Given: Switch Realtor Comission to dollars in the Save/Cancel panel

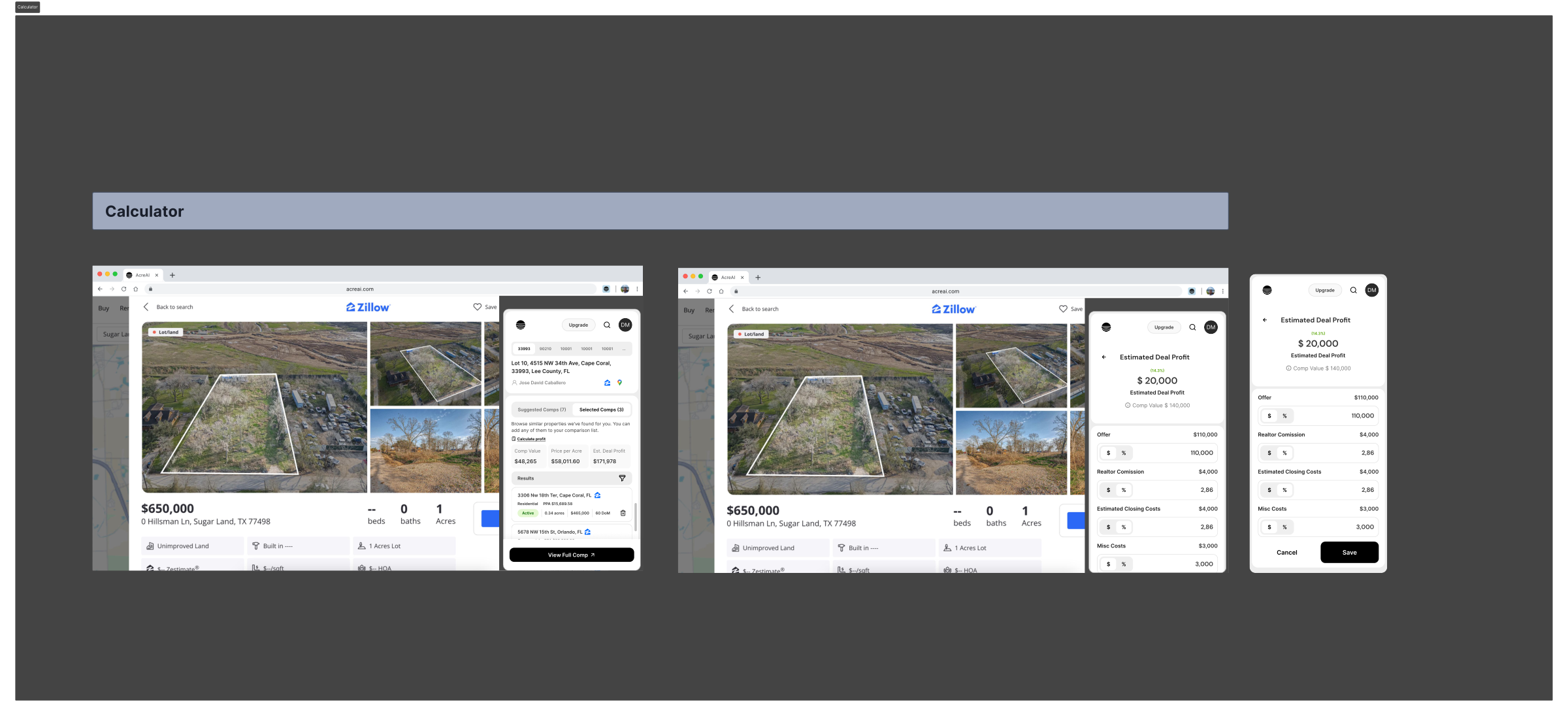Looking at the screenshot, I should (x=1269, y=453).
